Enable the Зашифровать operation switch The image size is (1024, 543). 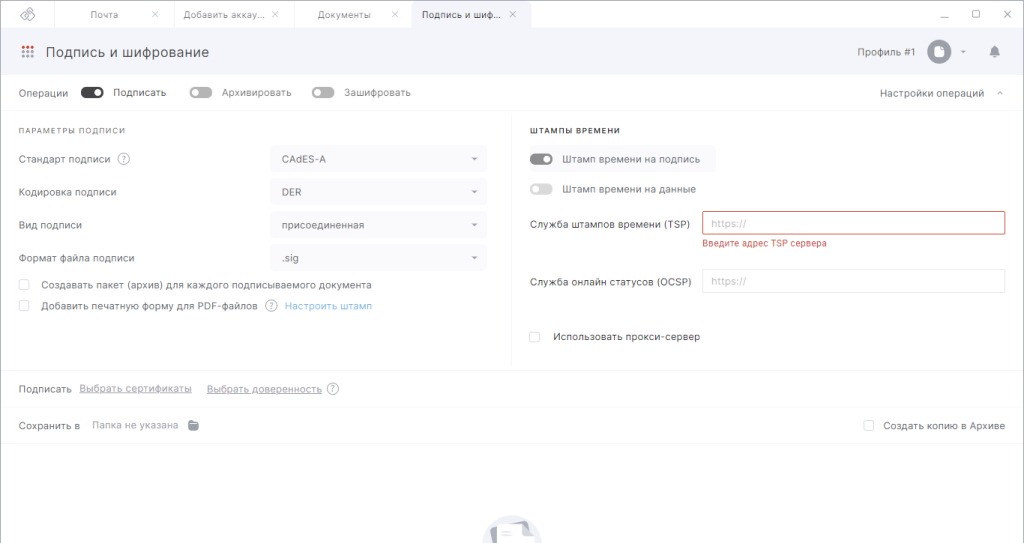coord(322,93)
